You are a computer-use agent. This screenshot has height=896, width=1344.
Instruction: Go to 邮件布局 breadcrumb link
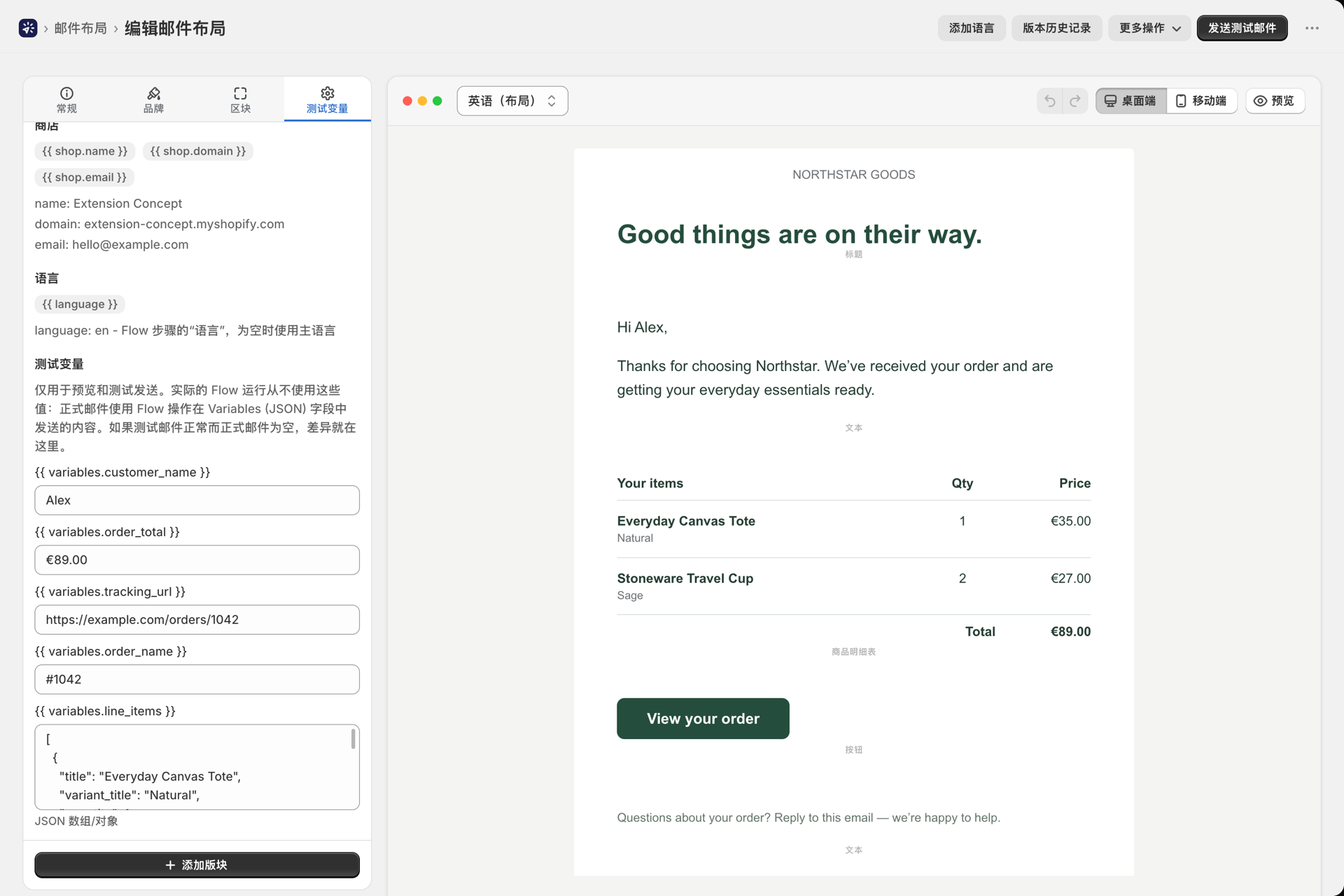tap(80, 28)
